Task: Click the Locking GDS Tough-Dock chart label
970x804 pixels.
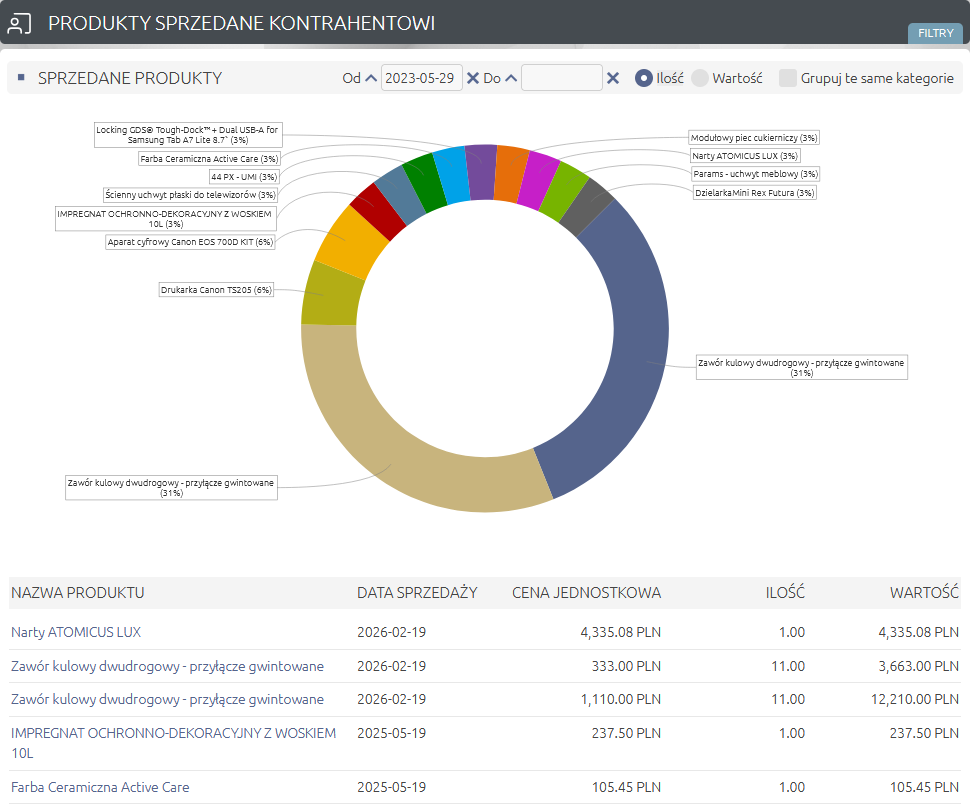Action: [x=188, y=135]
